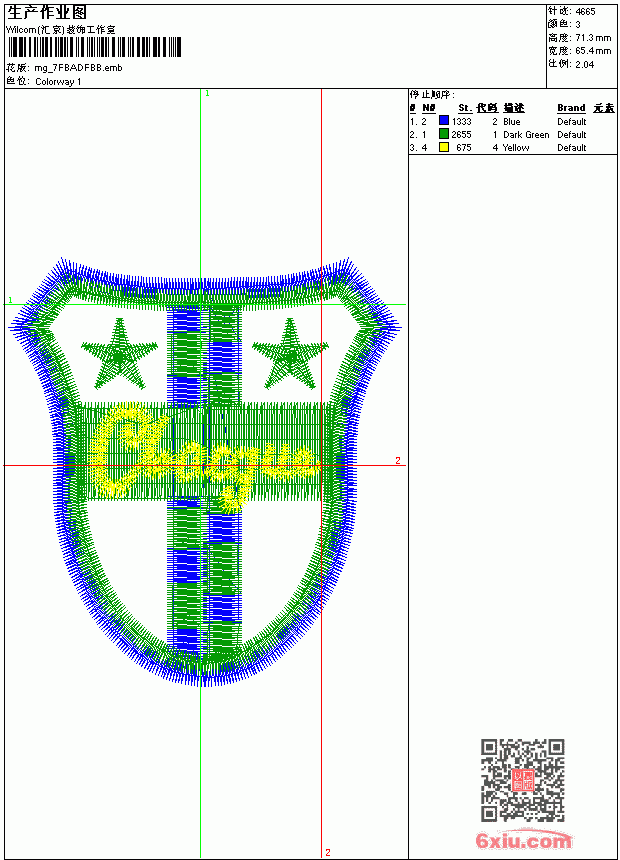Click the Wilcom studio name line

(x=61, y=30)
